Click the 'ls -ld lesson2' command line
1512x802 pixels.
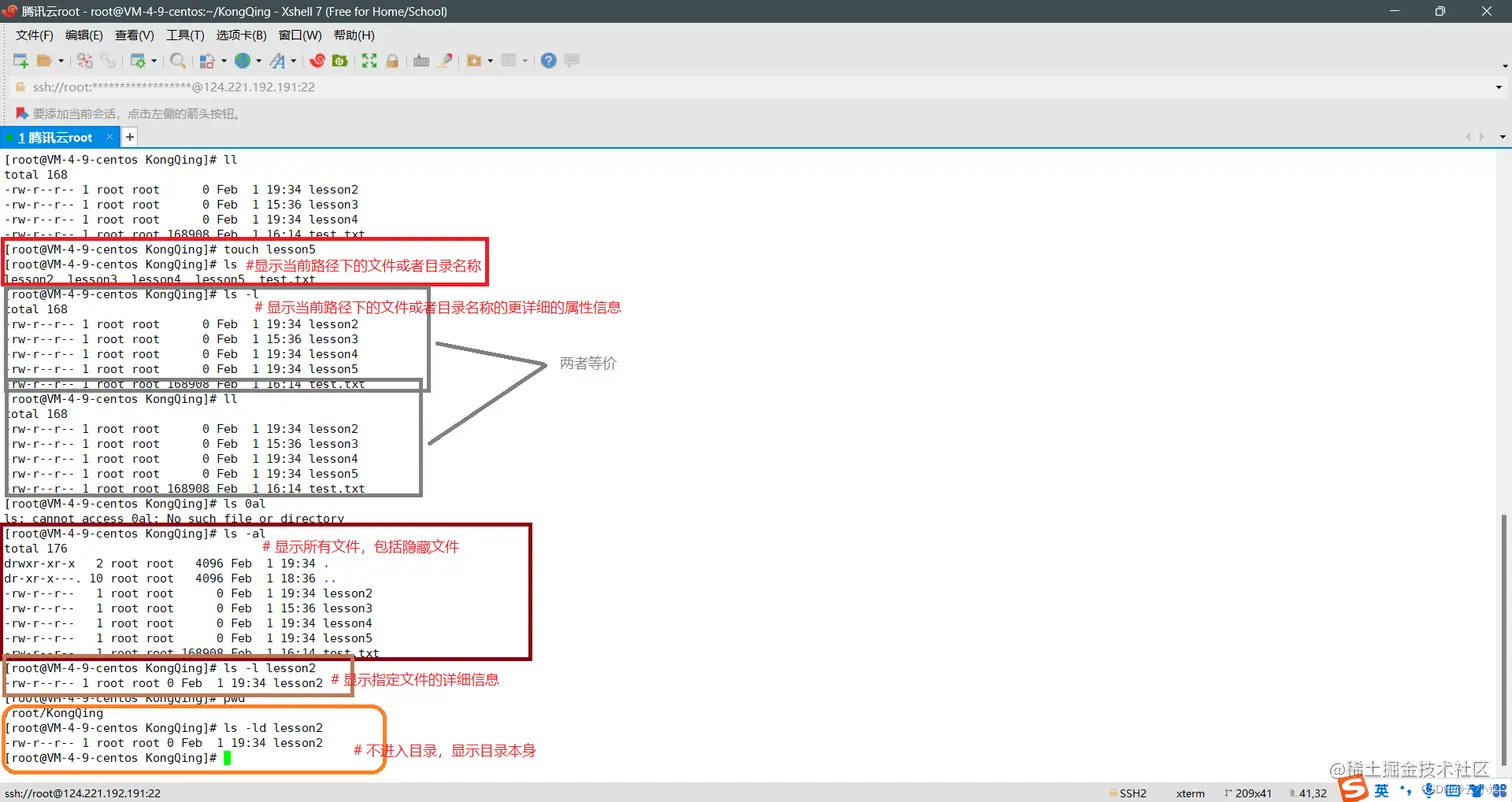[x=164, y=728]
